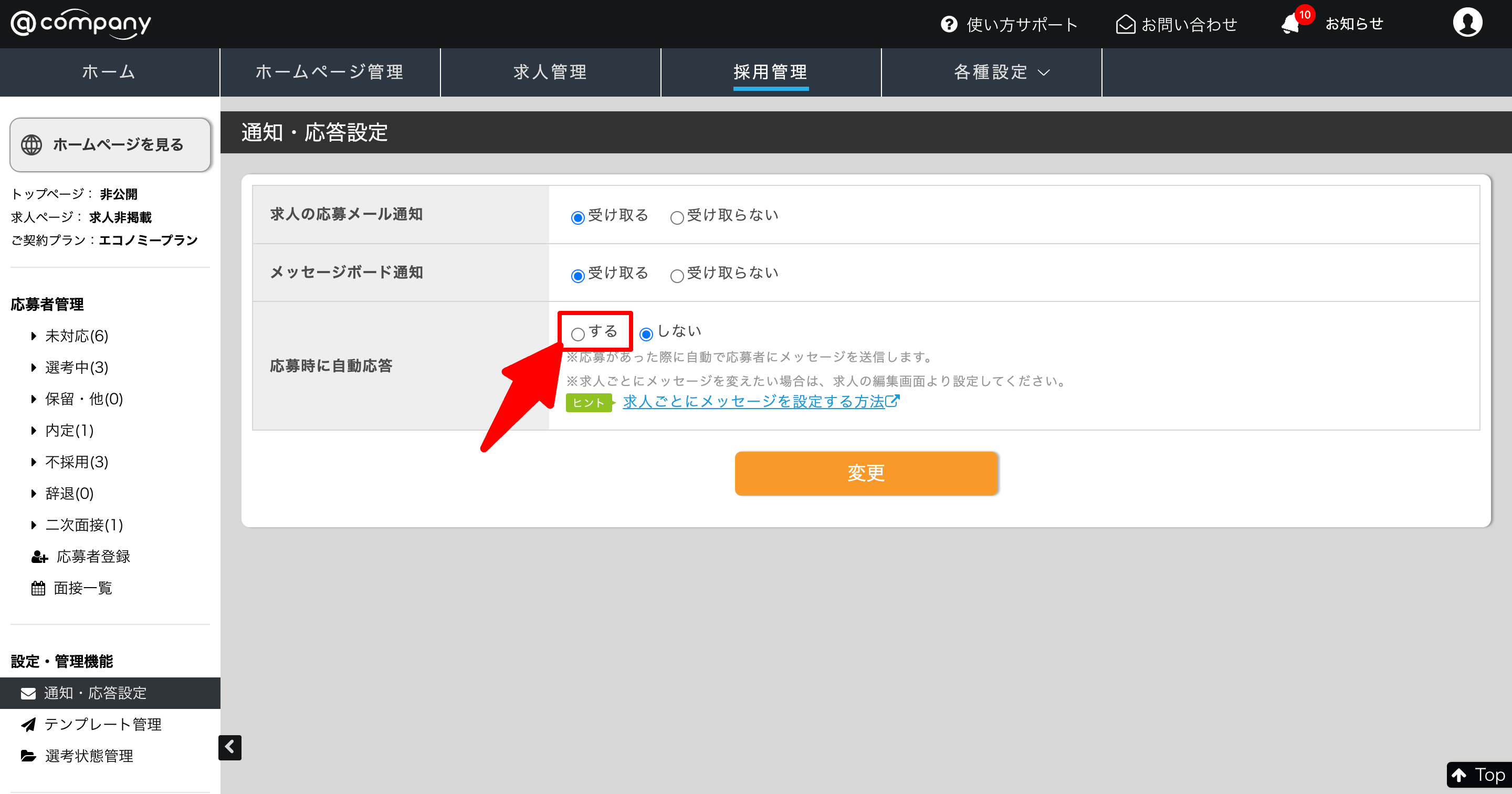Open 求人ごとにメッセージを設定する方法 hint link

click(754, 401)
